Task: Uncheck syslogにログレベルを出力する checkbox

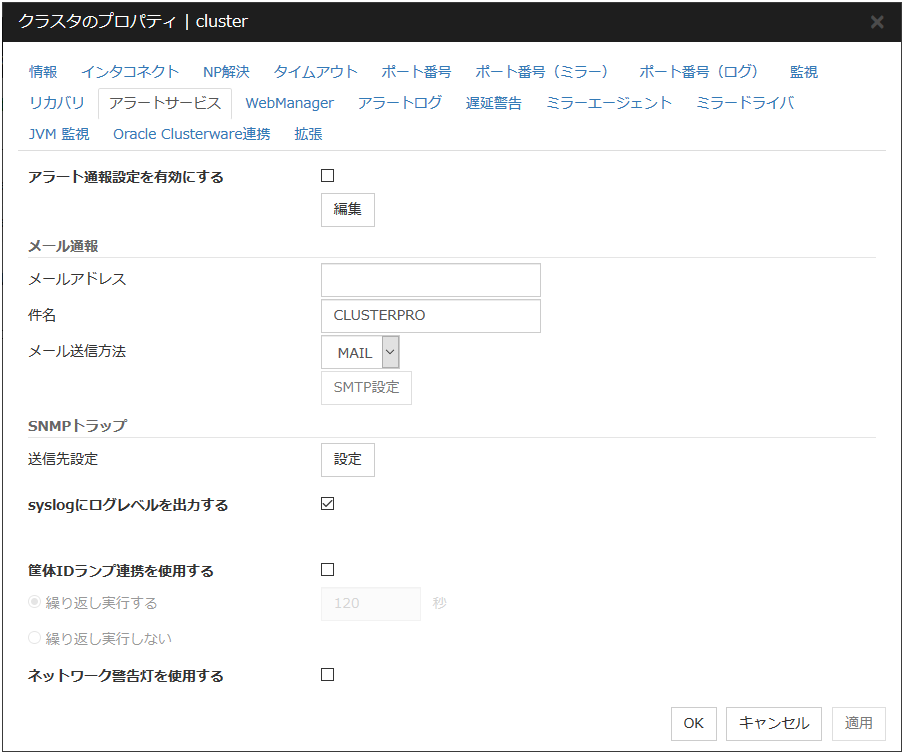Action: 327,504
